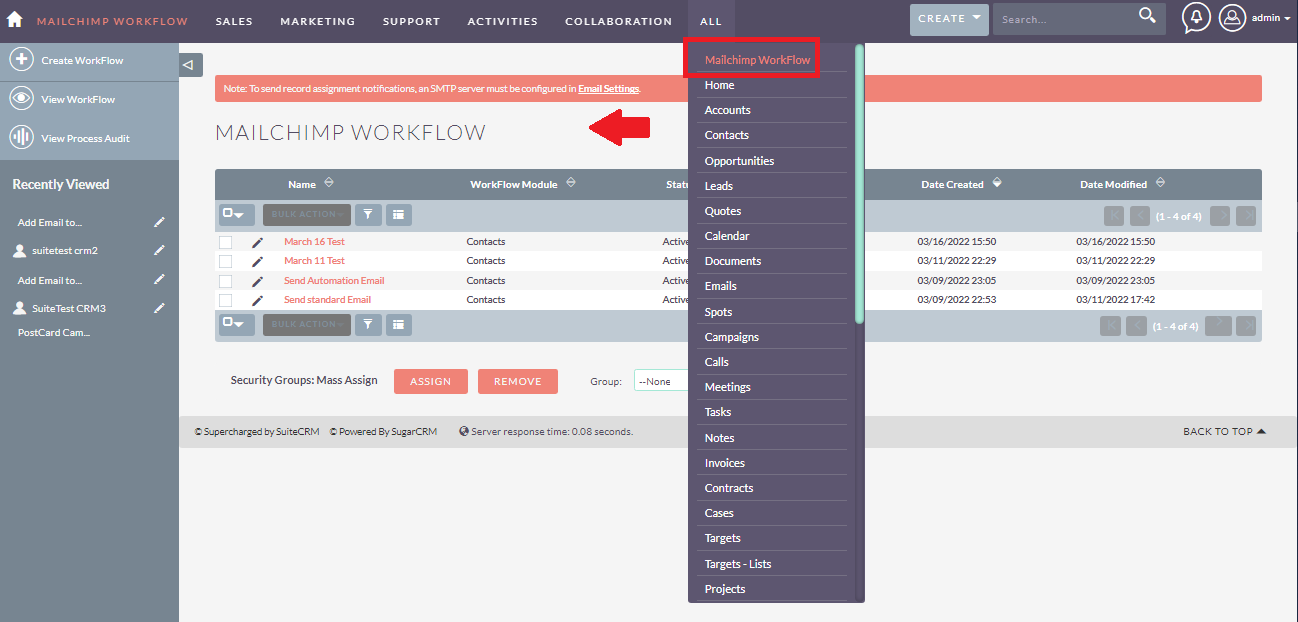
Task: Tick the March 11 Test checkbox
Action: 226,261
